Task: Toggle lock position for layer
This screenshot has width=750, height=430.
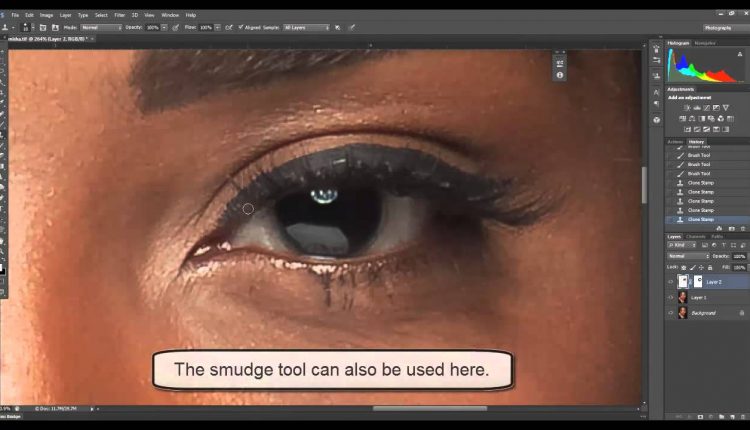Action: (x=702, y=268)
